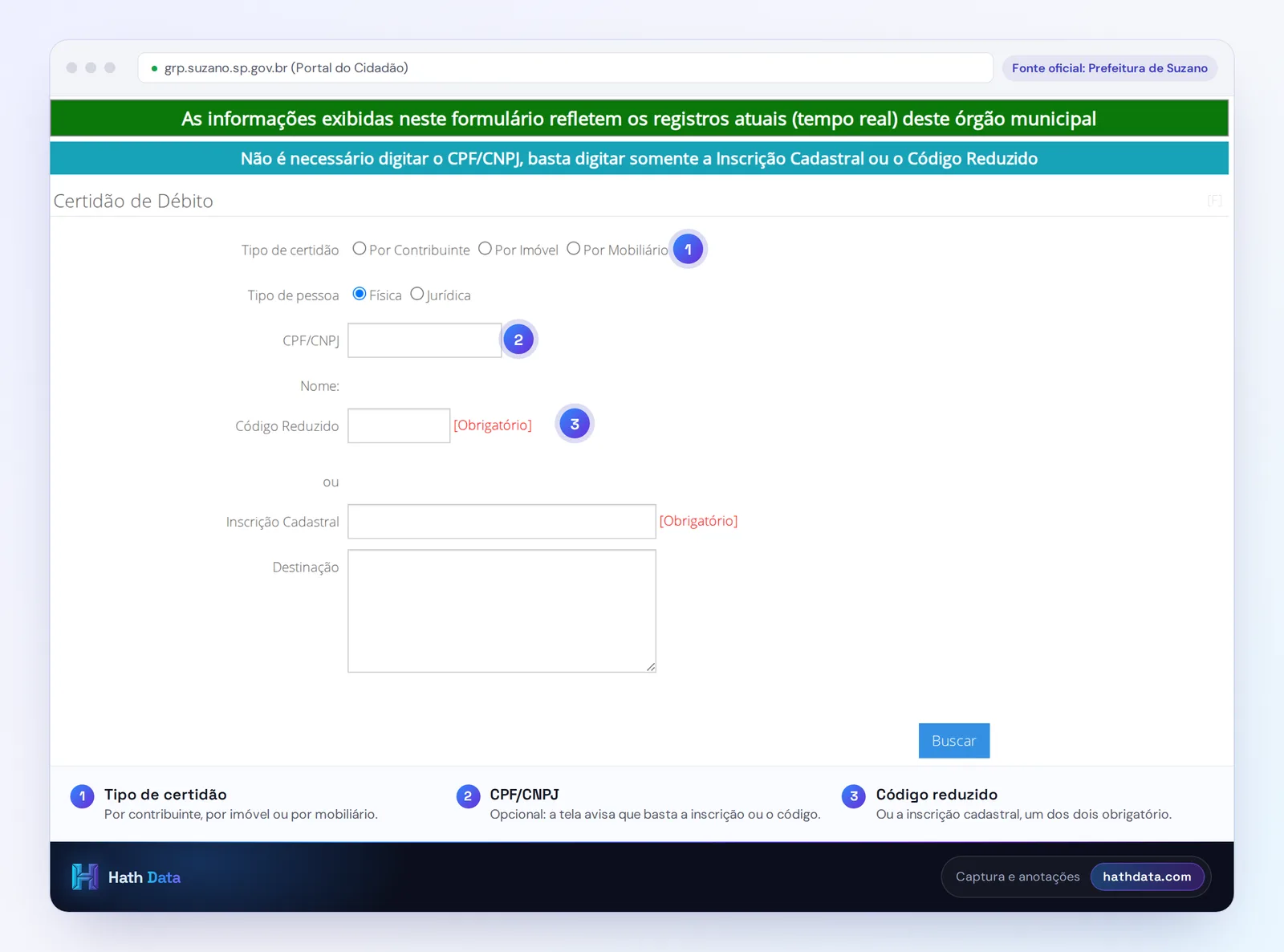Click the Inscrição Cadastral form label
The image size is (1284, 952).
point(282,522)
